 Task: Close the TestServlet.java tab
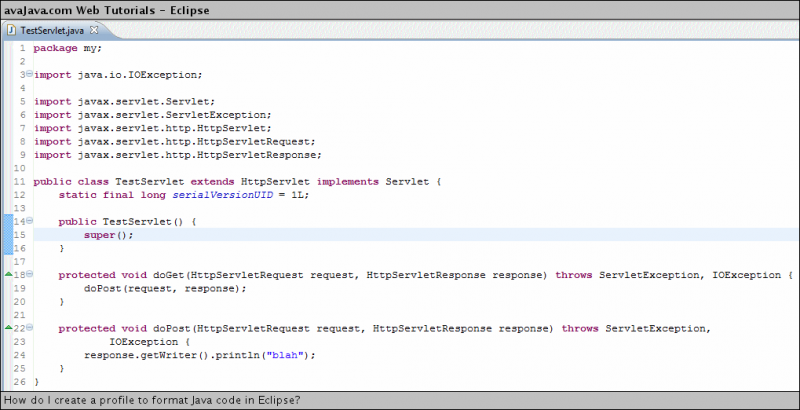click(94, 30)
